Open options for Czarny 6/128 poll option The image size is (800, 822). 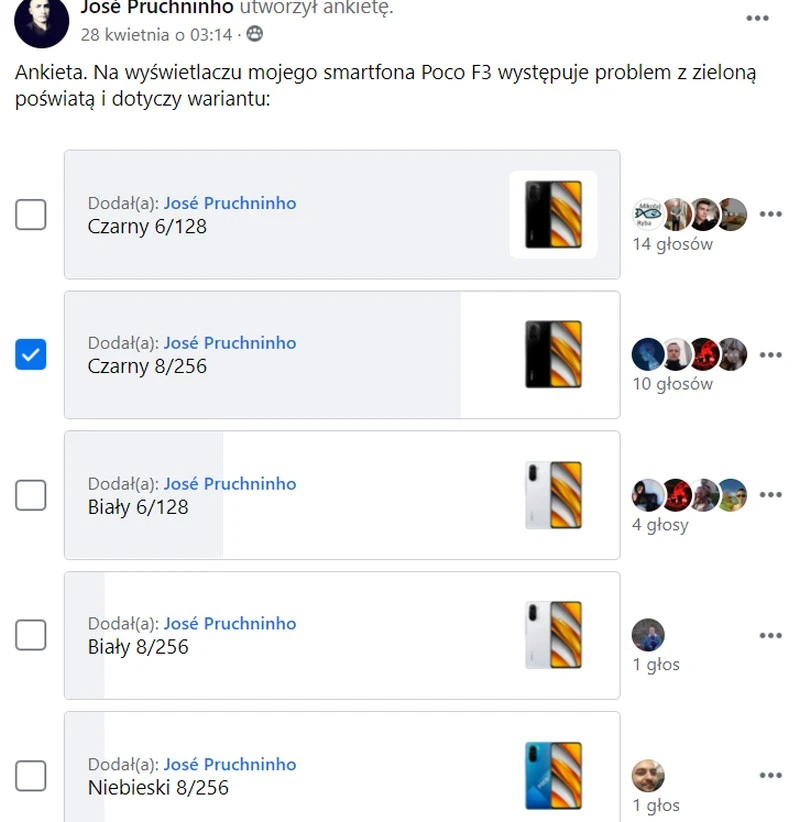(x=770, y=214)
